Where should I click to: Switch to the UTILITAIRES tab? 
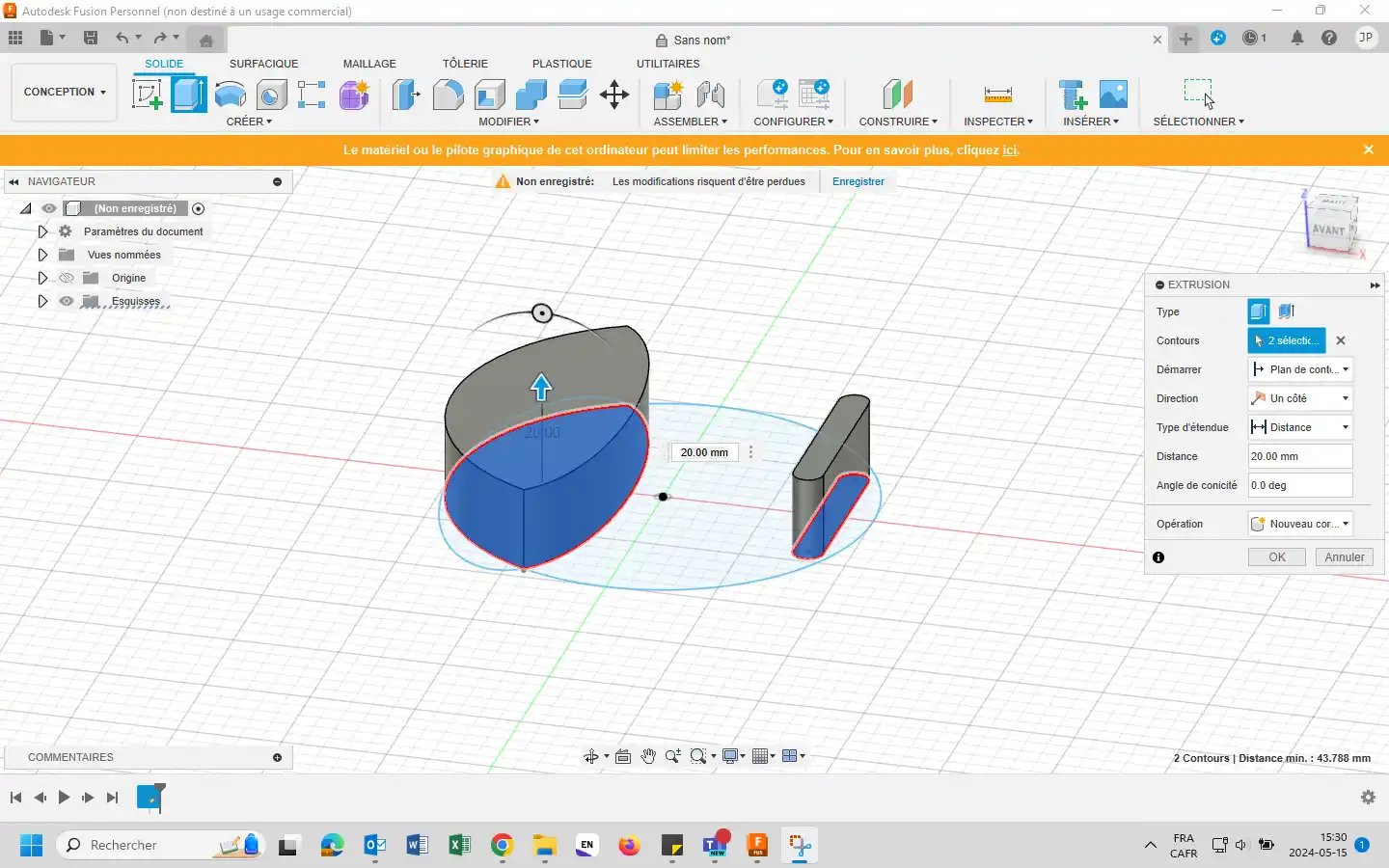pos(667,64)
